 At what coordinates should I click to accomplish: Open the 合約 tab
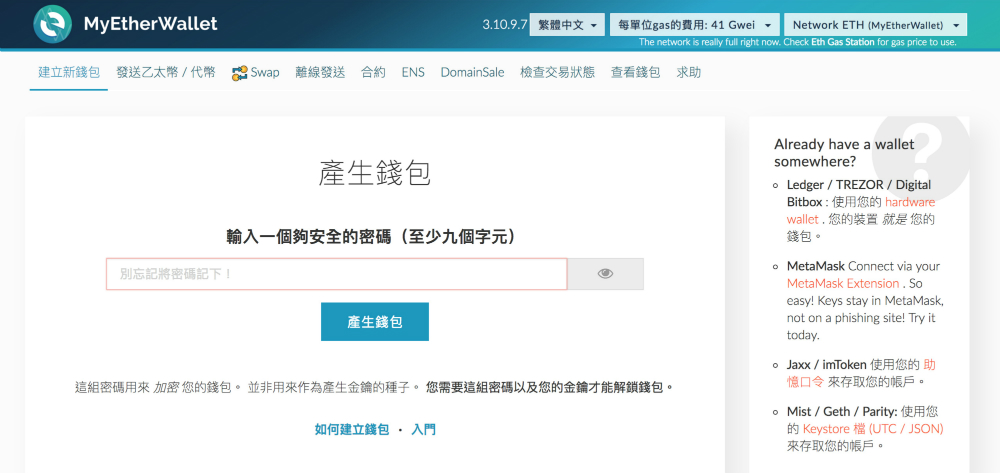coord(374,73)
